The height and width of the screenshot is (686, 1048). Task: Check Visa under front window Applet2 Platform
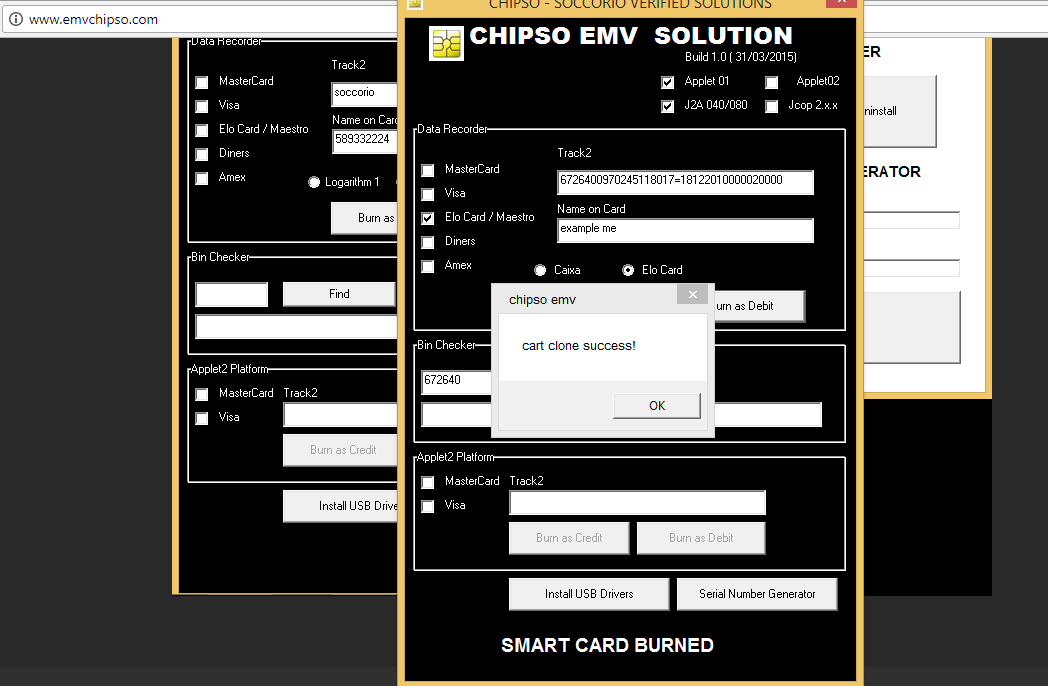point(428,507)
